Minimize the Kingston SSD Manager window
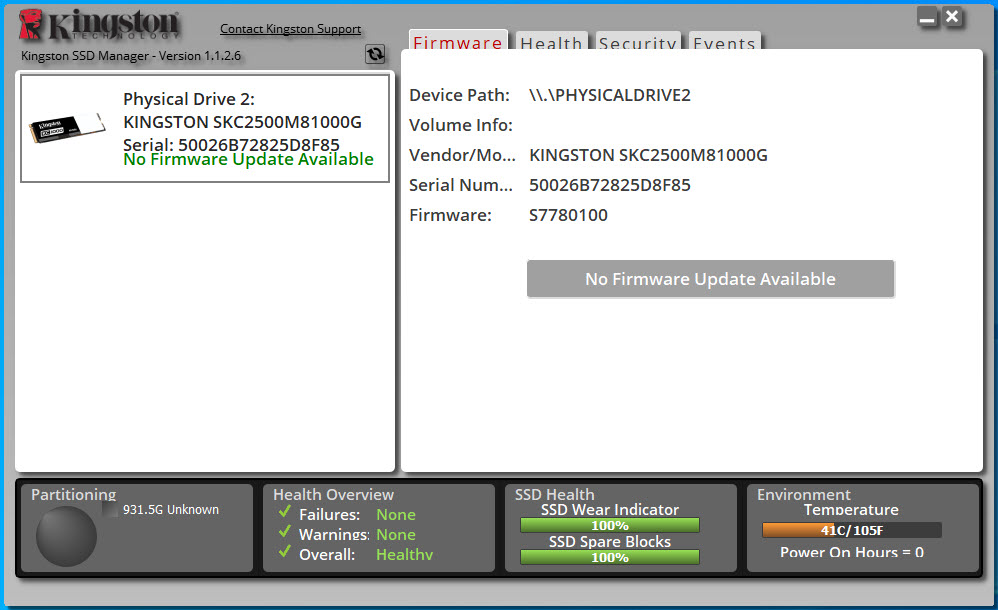The image size is (998, 610). (927, 18)
